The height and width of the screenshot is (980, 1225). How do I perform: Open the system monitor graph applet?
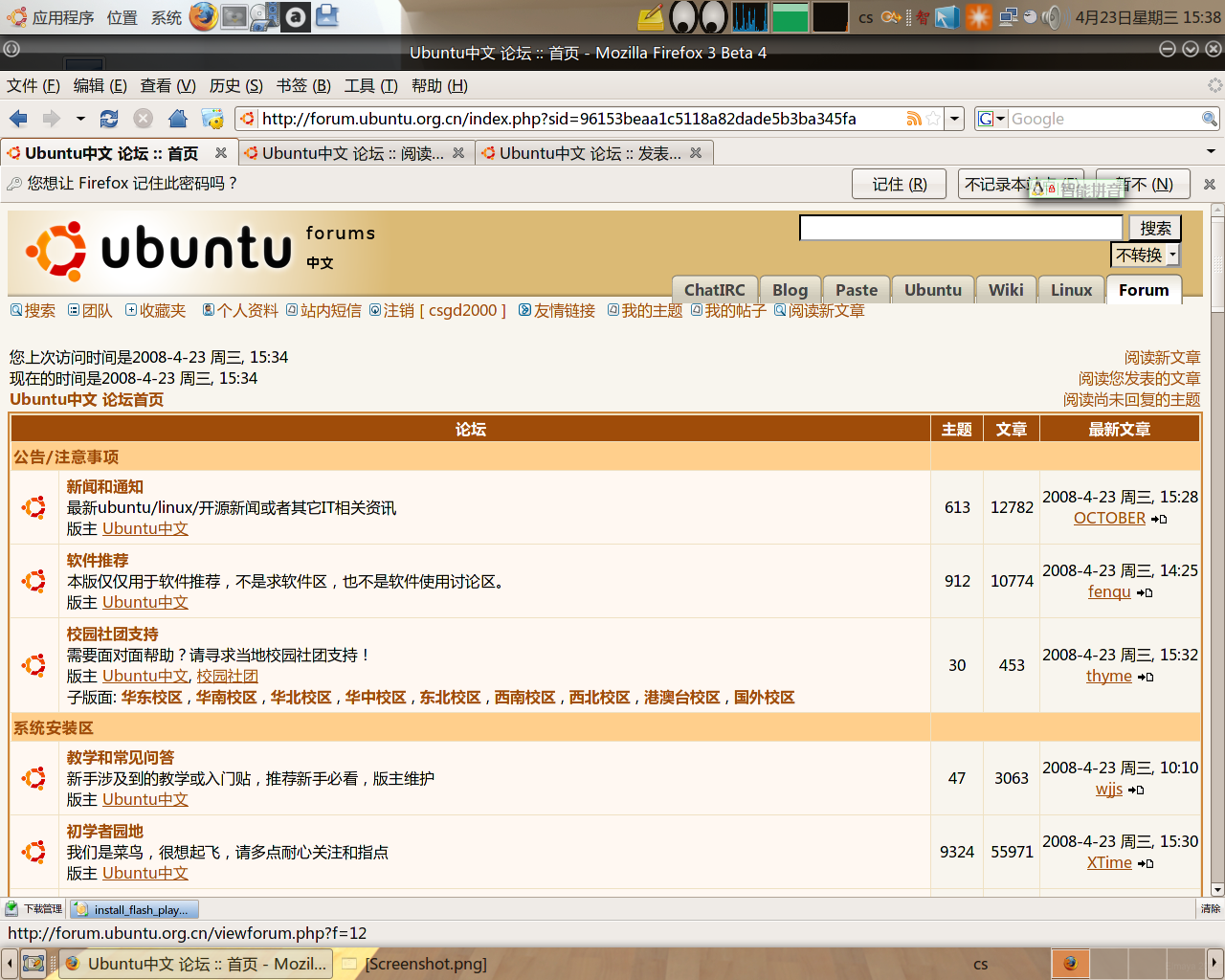tap(750, 16)
